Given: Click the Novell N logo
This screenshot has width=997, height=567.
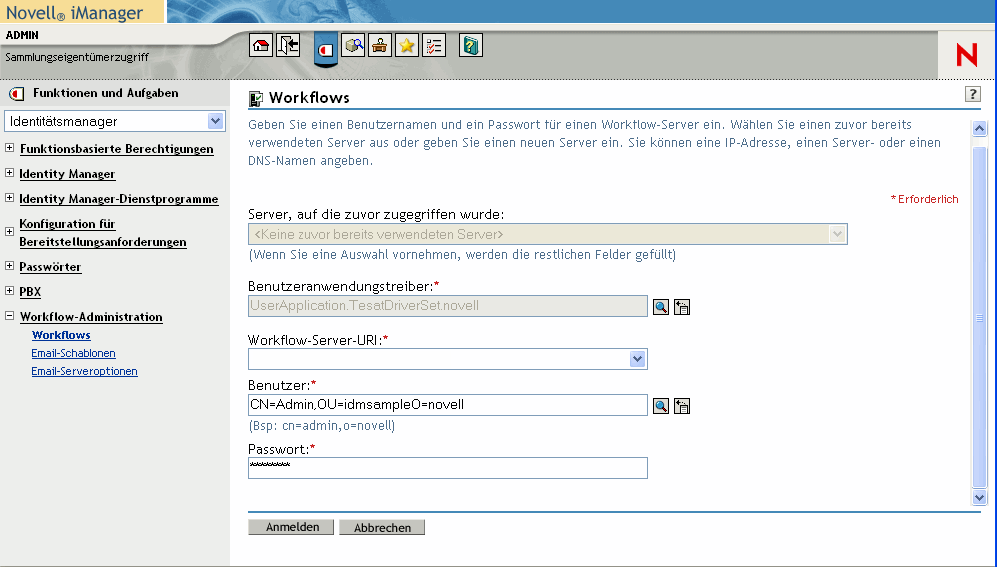Looking at the screenshot, I should [966, 55].
